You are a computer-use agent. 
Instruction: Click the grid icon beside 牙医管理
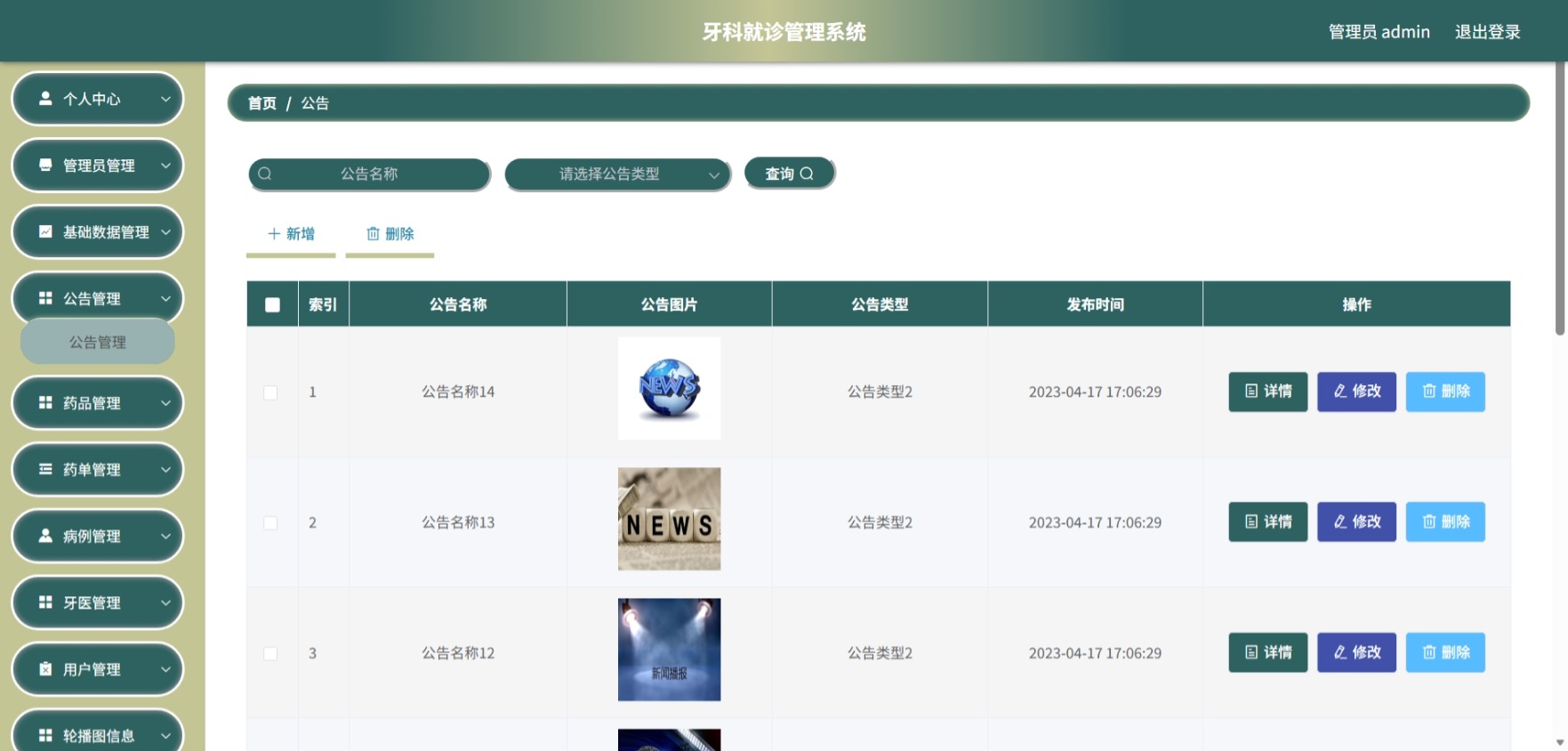(45, 602)
